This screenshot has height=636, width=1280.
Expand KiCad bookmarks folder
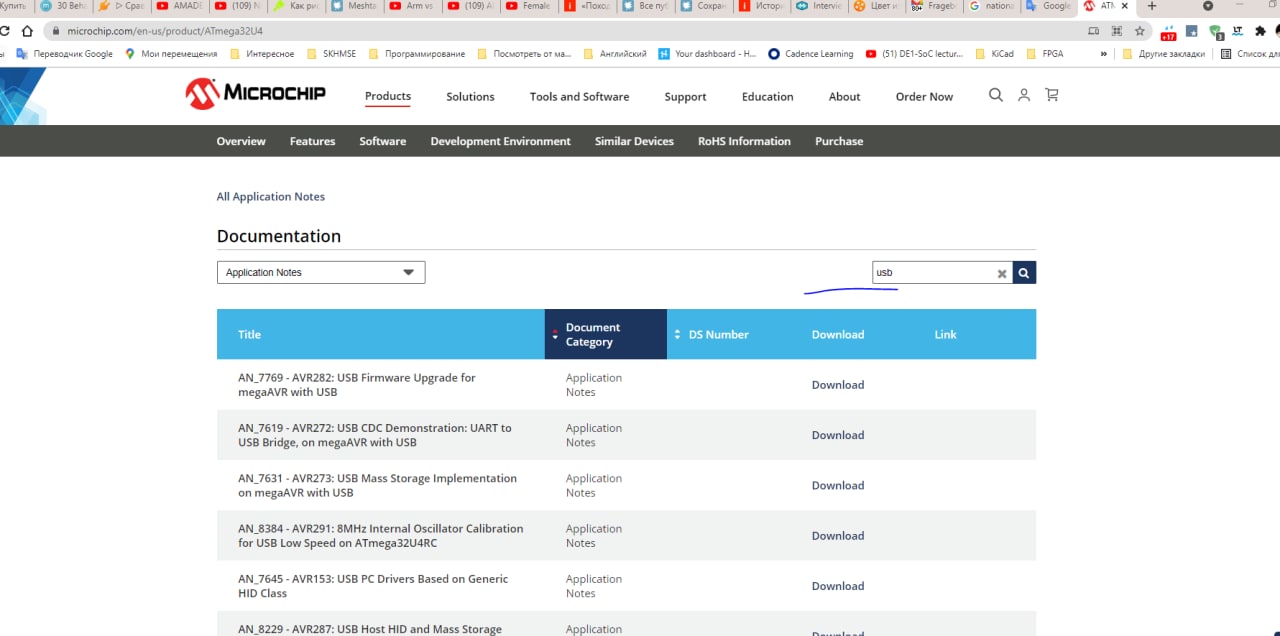[993, 54]
